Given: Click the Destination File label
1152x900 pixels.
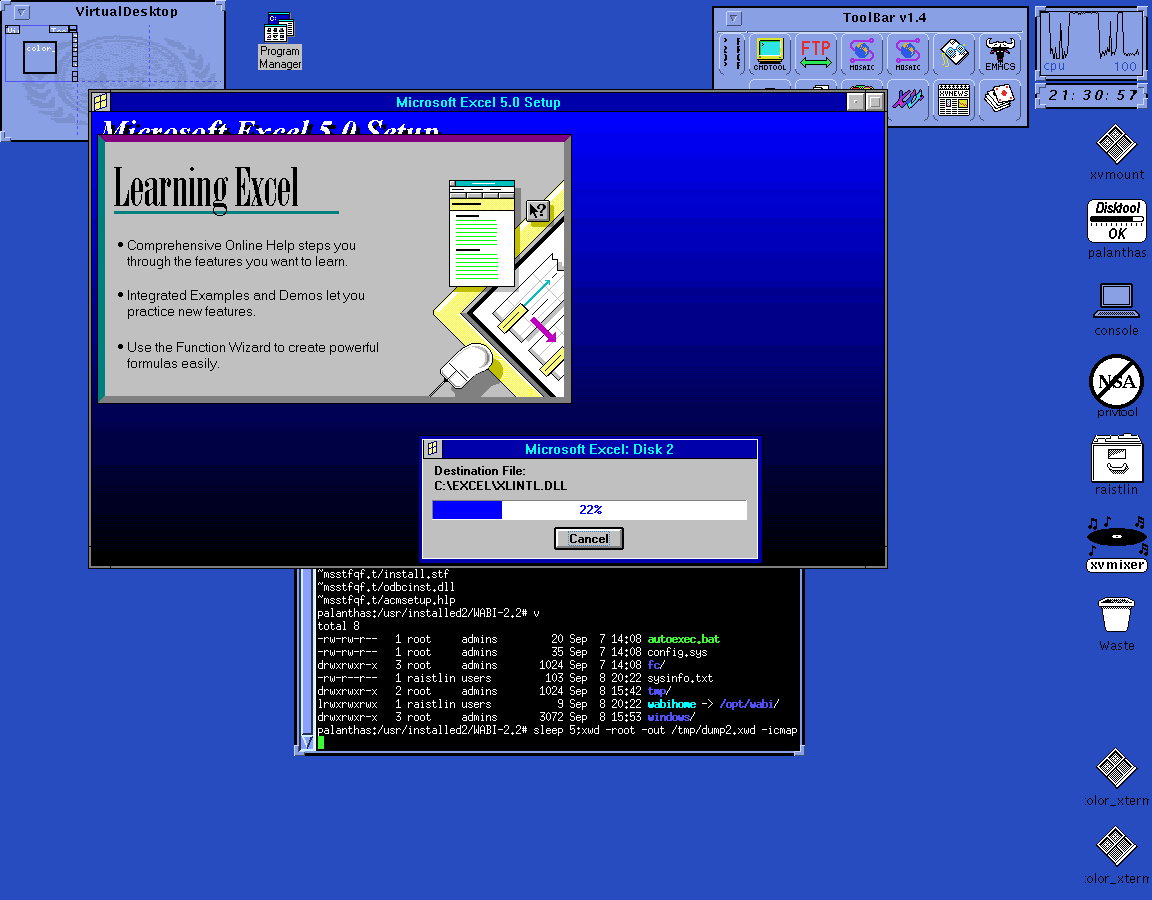Looking at the screenshot, I should (479, 470).
